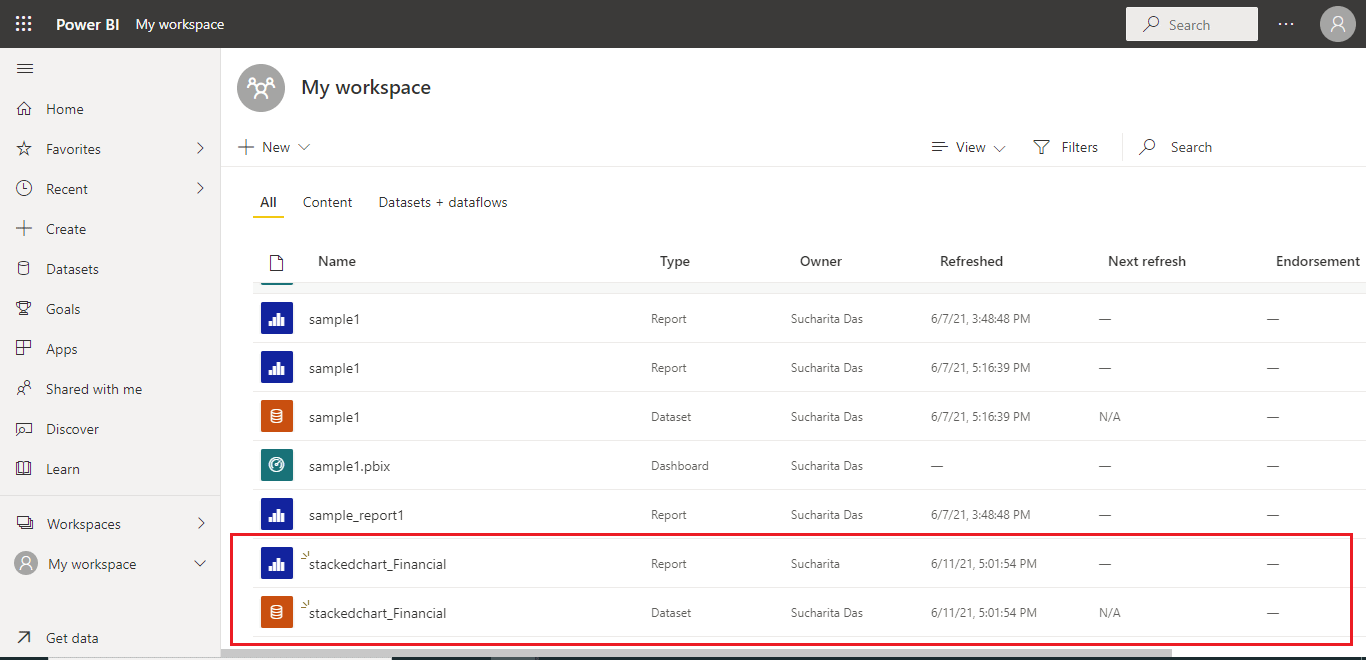1366x660 pixels.
Task: Open the View options dropdown
Action: (x=968, y=147)
